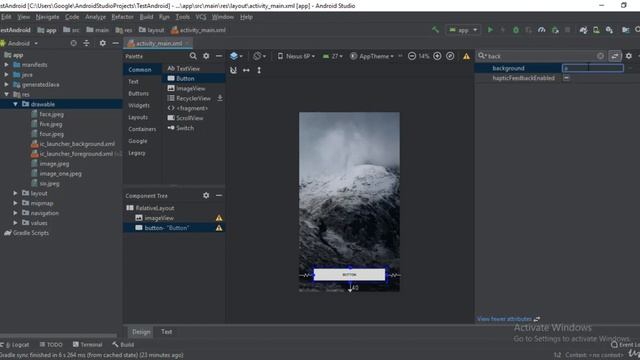Open app run configuration dropdown
Viewport: 640px width, 360px height.
pyautogui.click(x=463, y=30)
